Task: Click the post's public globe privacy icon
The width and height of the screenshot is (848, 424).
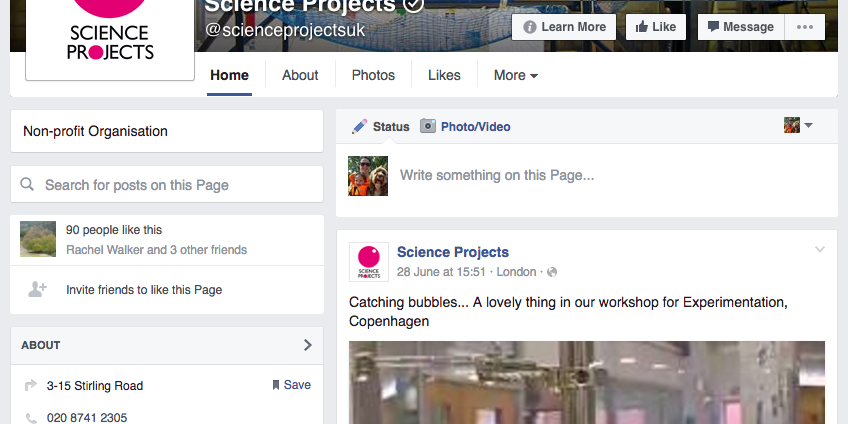Action: point(551,272)
